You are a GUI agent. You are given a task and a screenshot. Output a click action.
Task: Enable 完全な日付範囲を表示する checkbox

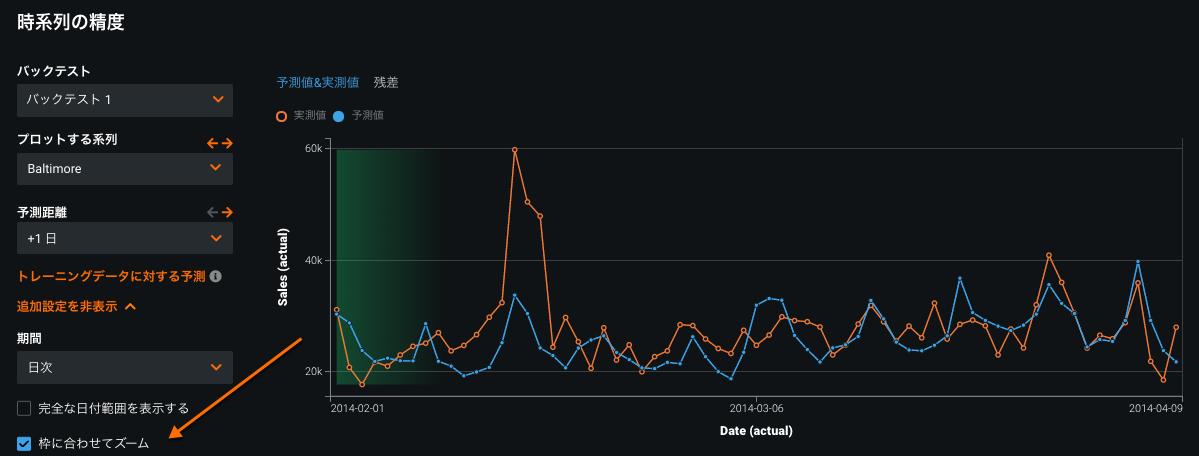click(25, 408)
